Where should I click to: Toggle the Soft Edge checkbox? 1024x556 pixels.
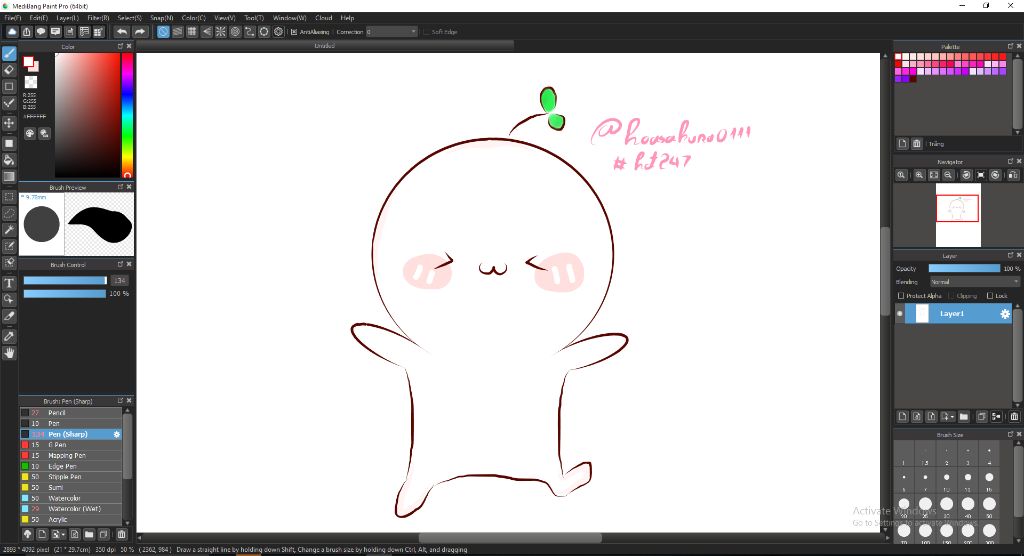tap(426, 31)
